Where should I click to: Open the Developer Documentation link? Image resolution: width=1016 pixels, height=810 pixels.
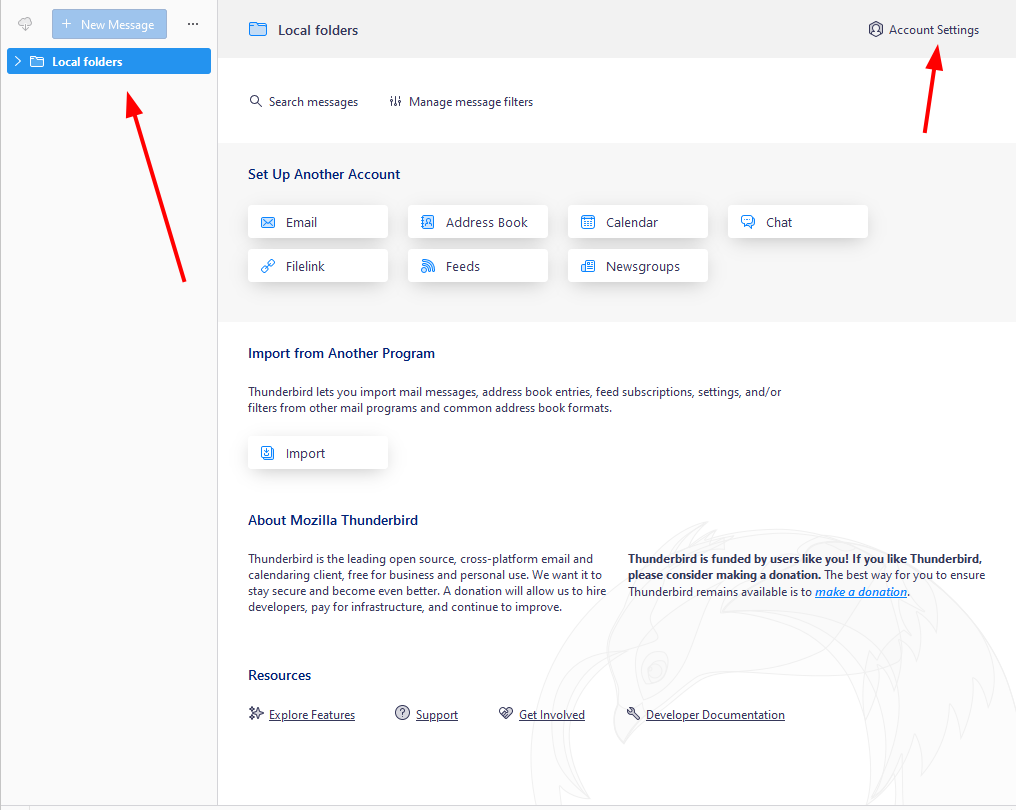714,715
